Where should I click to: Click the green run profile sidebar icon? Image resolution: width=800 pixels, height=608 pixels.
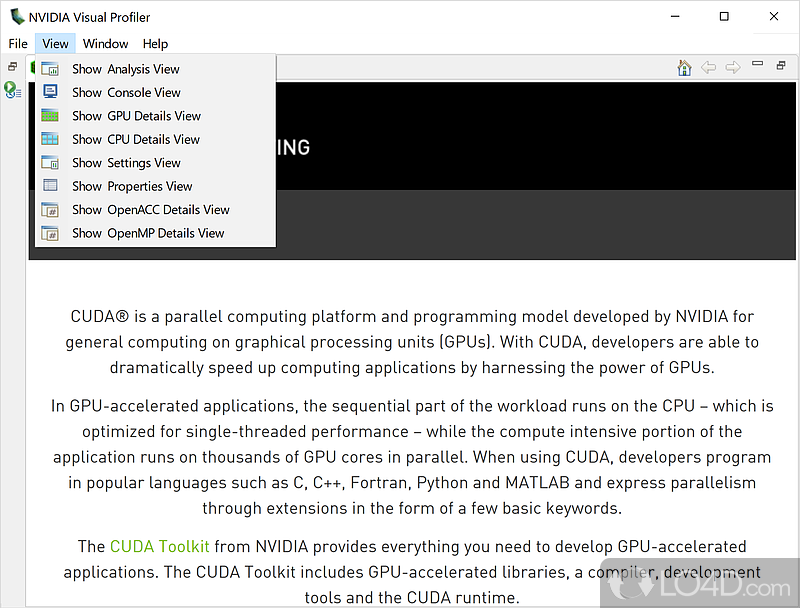12,90
